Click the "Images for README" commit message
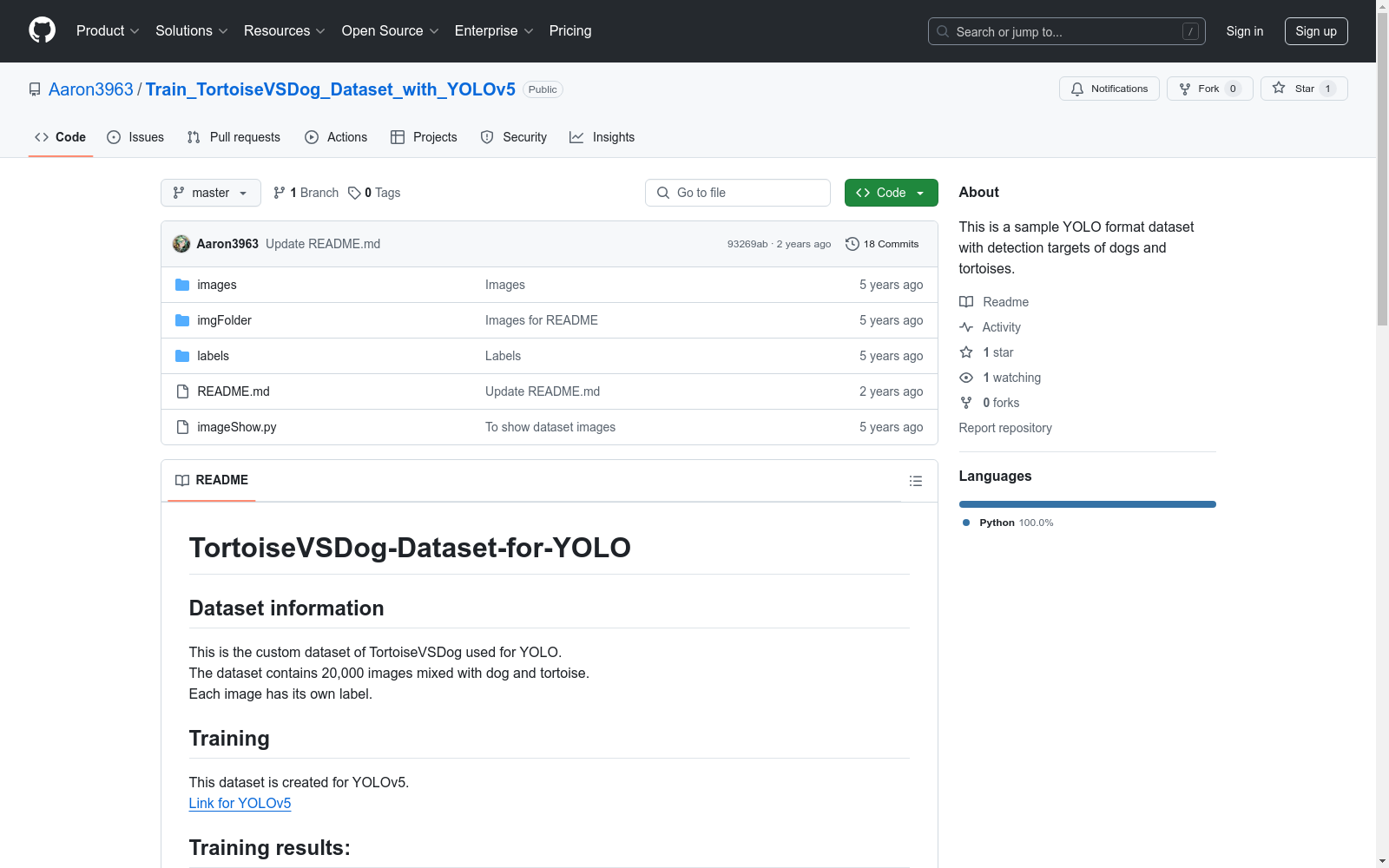The width and height of the screenshot is (1389, 868). point(542,320)
